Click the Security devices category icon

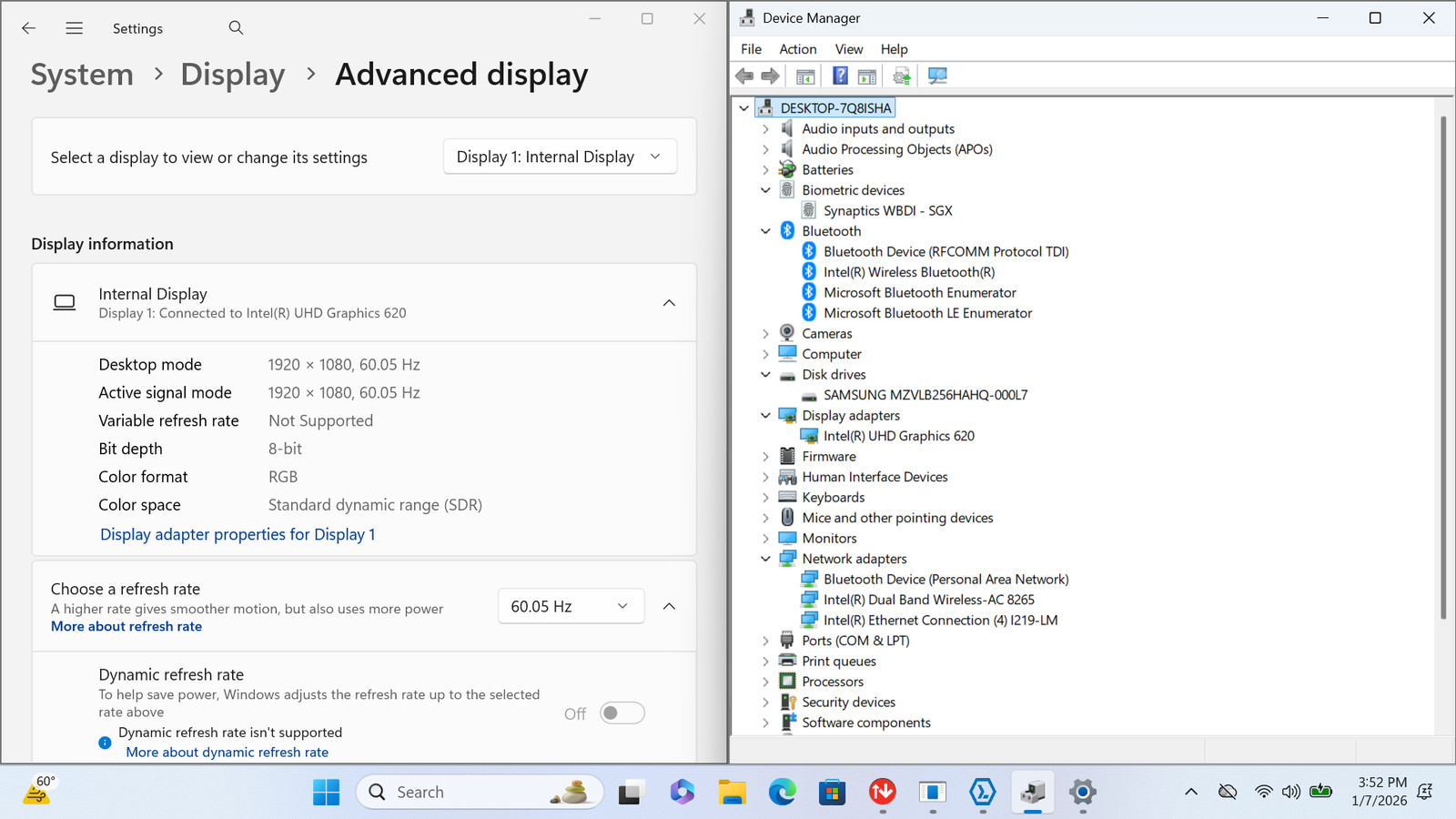[787, 702]
